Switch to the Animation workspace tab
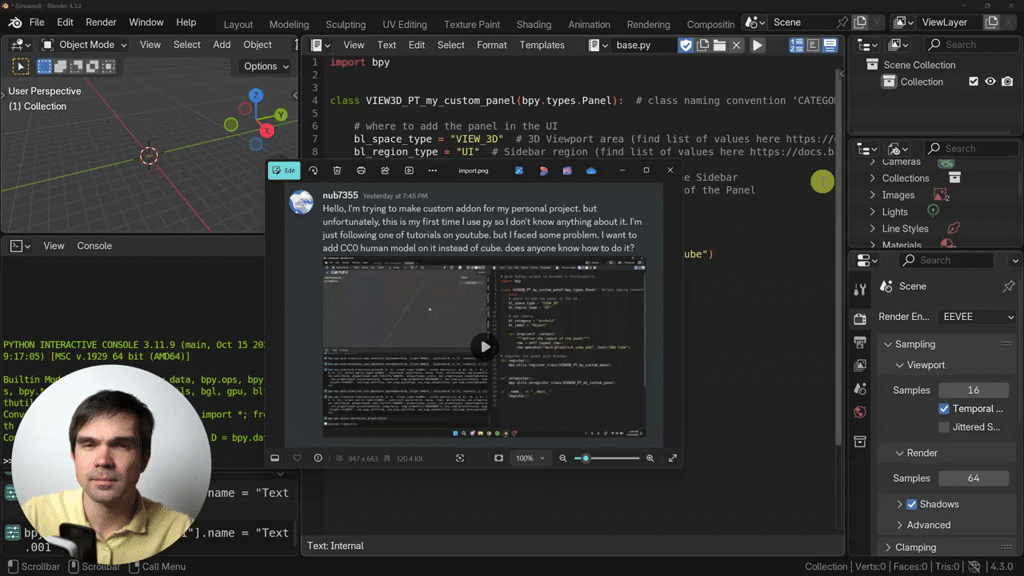The width and height of the screenshot is (1024, 576). click(x=589, y=24)
